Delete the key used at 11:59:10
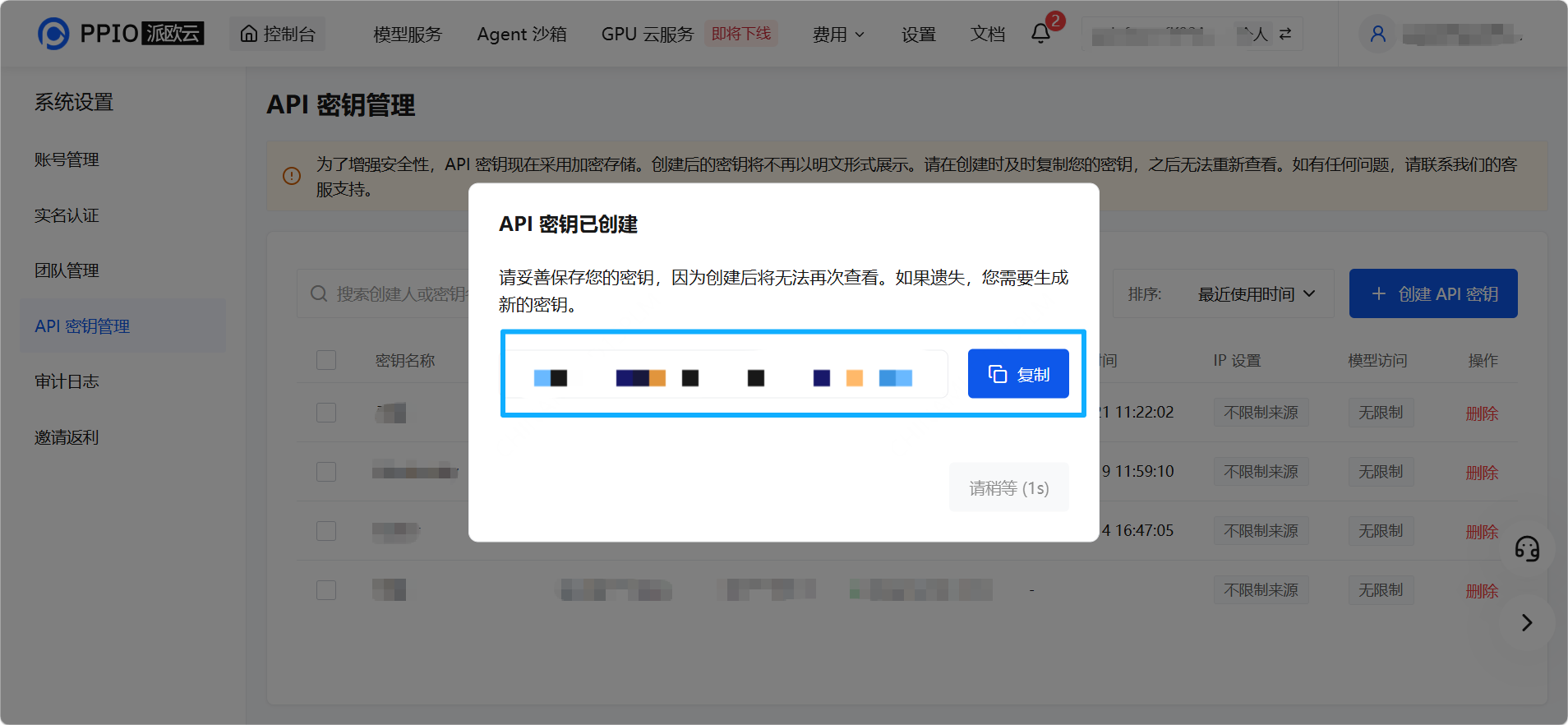1568x725 pixels. point(1482,473)
